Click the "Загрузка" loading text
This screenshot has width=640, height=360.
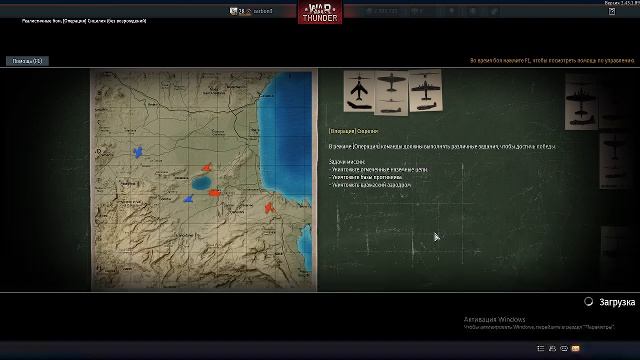coord(617,302)
